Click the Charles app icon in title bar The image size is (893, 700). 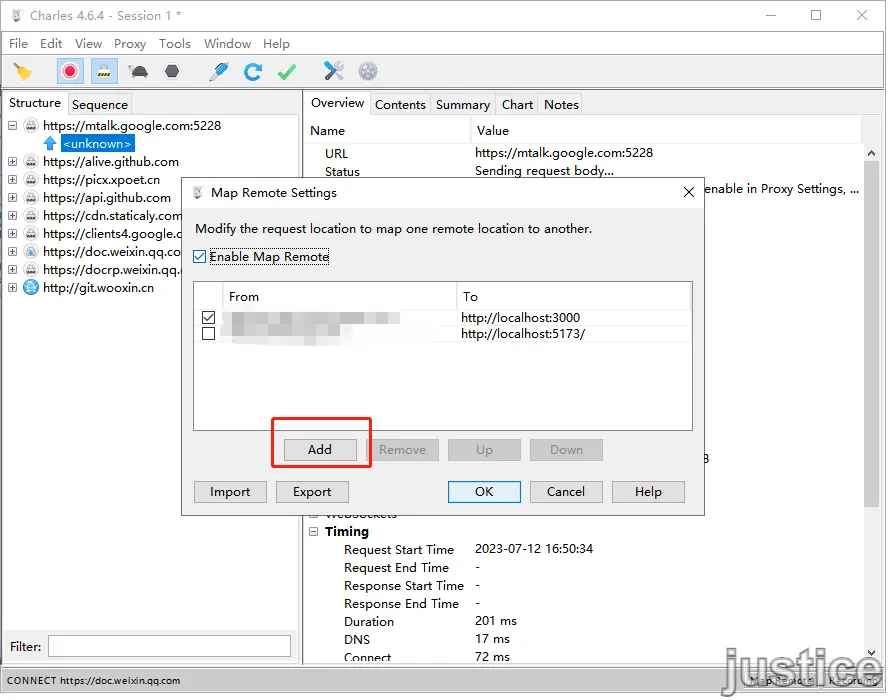pos(17,15)
